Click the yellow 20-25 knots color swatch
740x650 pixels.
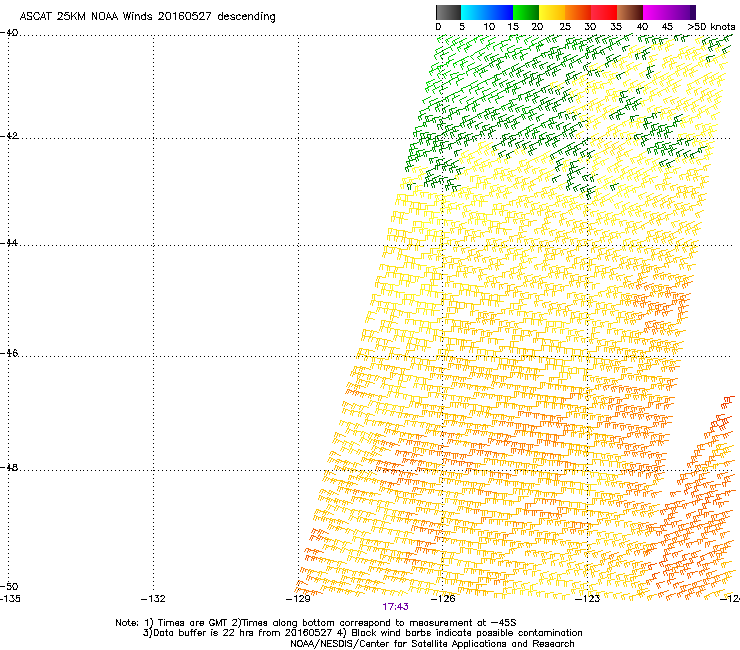pos(552,12)
